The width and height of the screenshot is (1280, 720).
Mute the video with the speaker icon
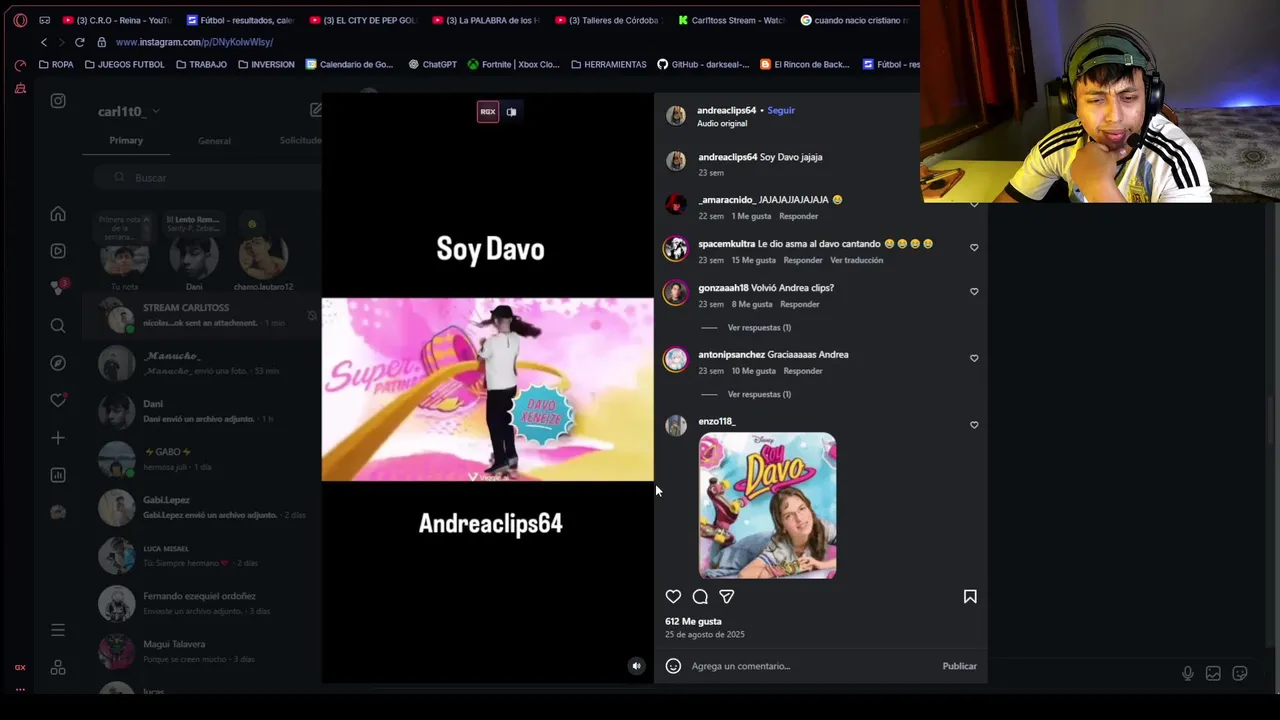pos(636,666)
